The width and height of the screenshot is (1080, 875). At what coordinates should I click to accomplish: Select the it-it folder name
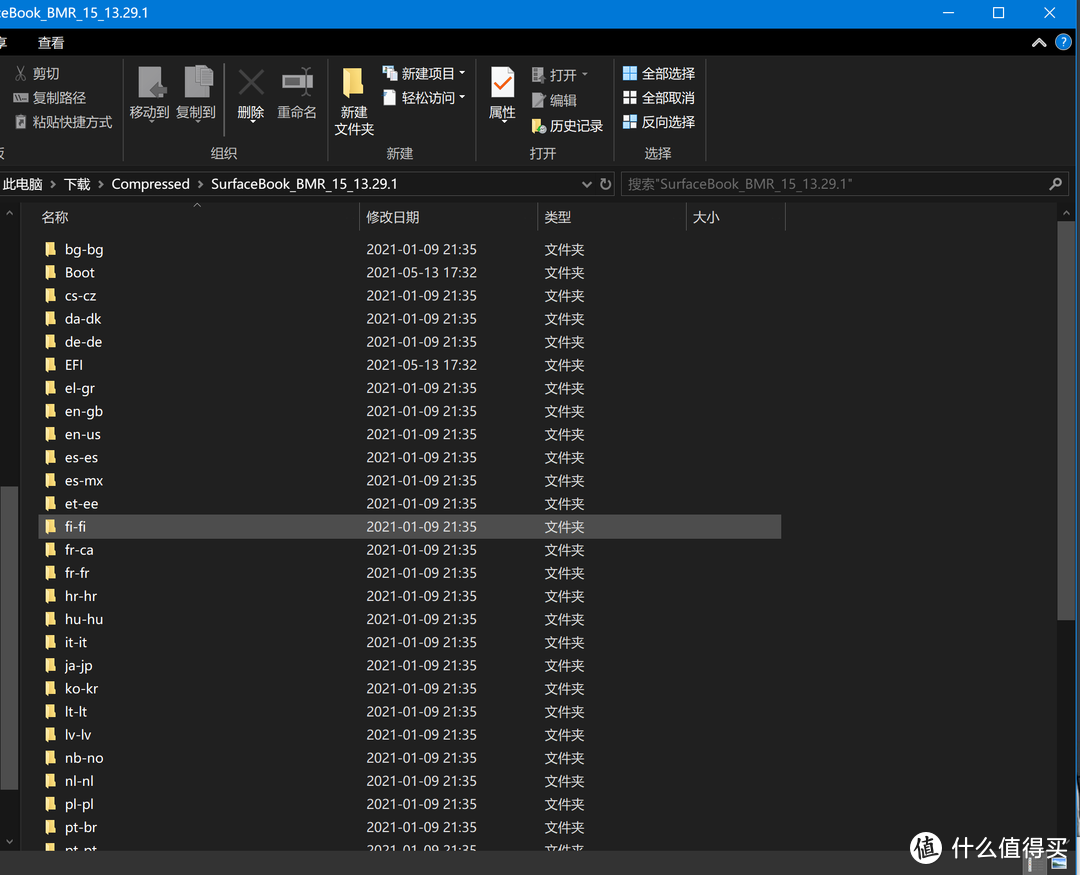pos(76,642)
